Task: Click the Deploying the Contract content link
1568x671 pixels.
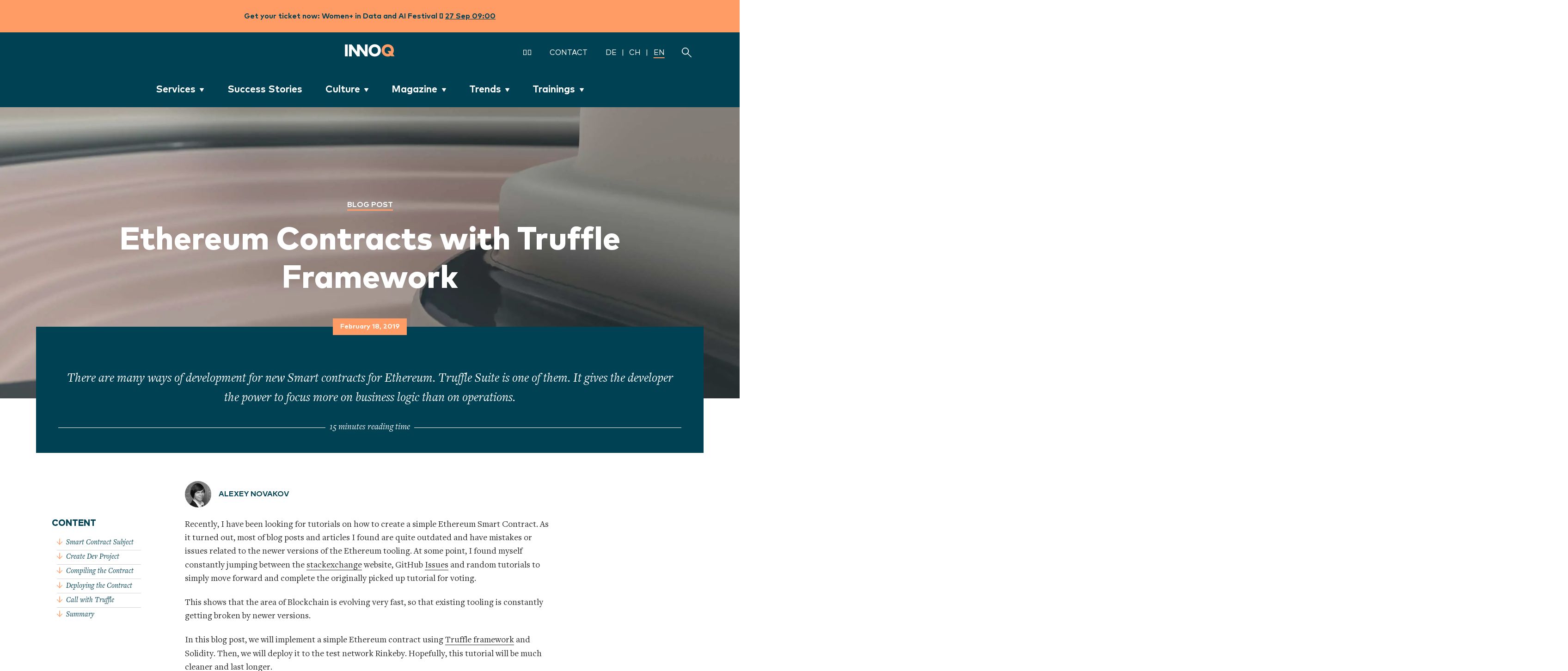Action: point(98,584)
